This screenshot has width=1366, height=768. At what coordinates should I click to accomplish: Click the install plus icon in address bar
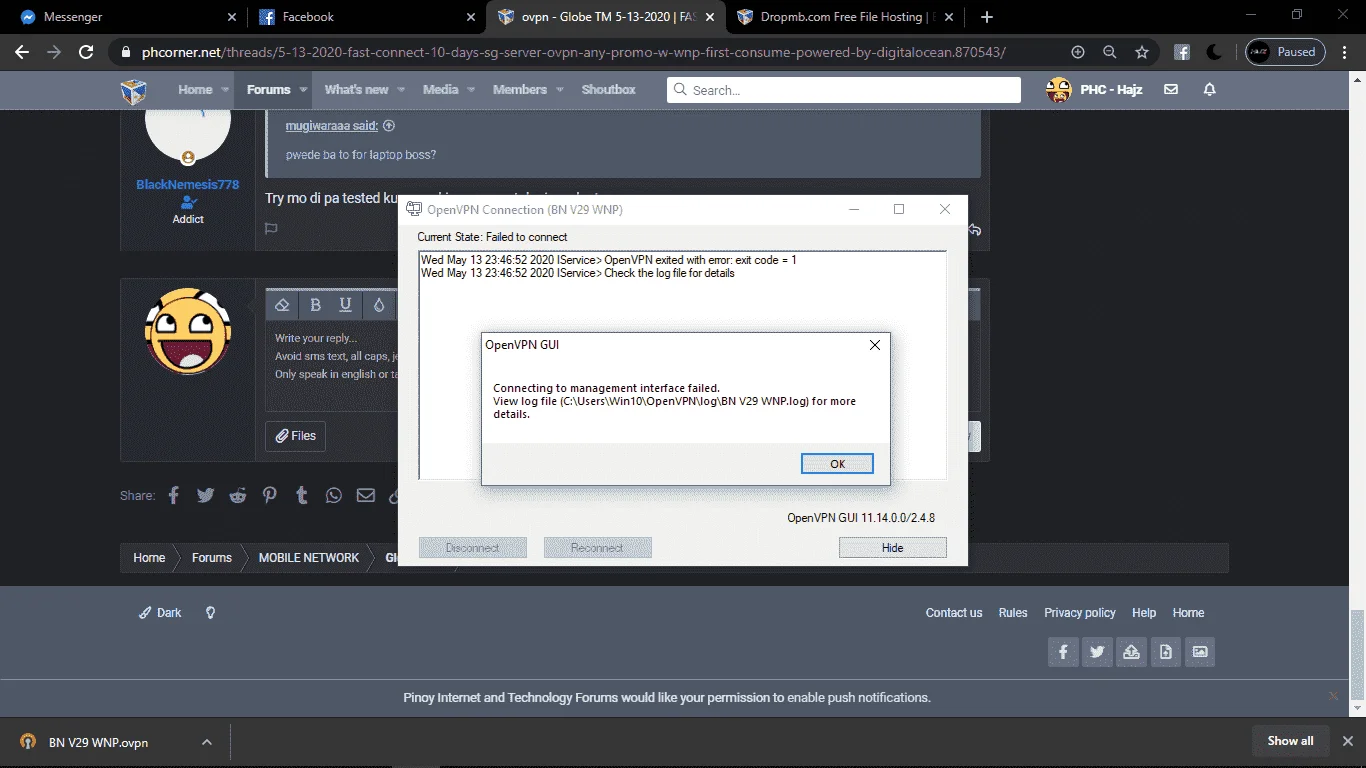(x=1078, y=52)
